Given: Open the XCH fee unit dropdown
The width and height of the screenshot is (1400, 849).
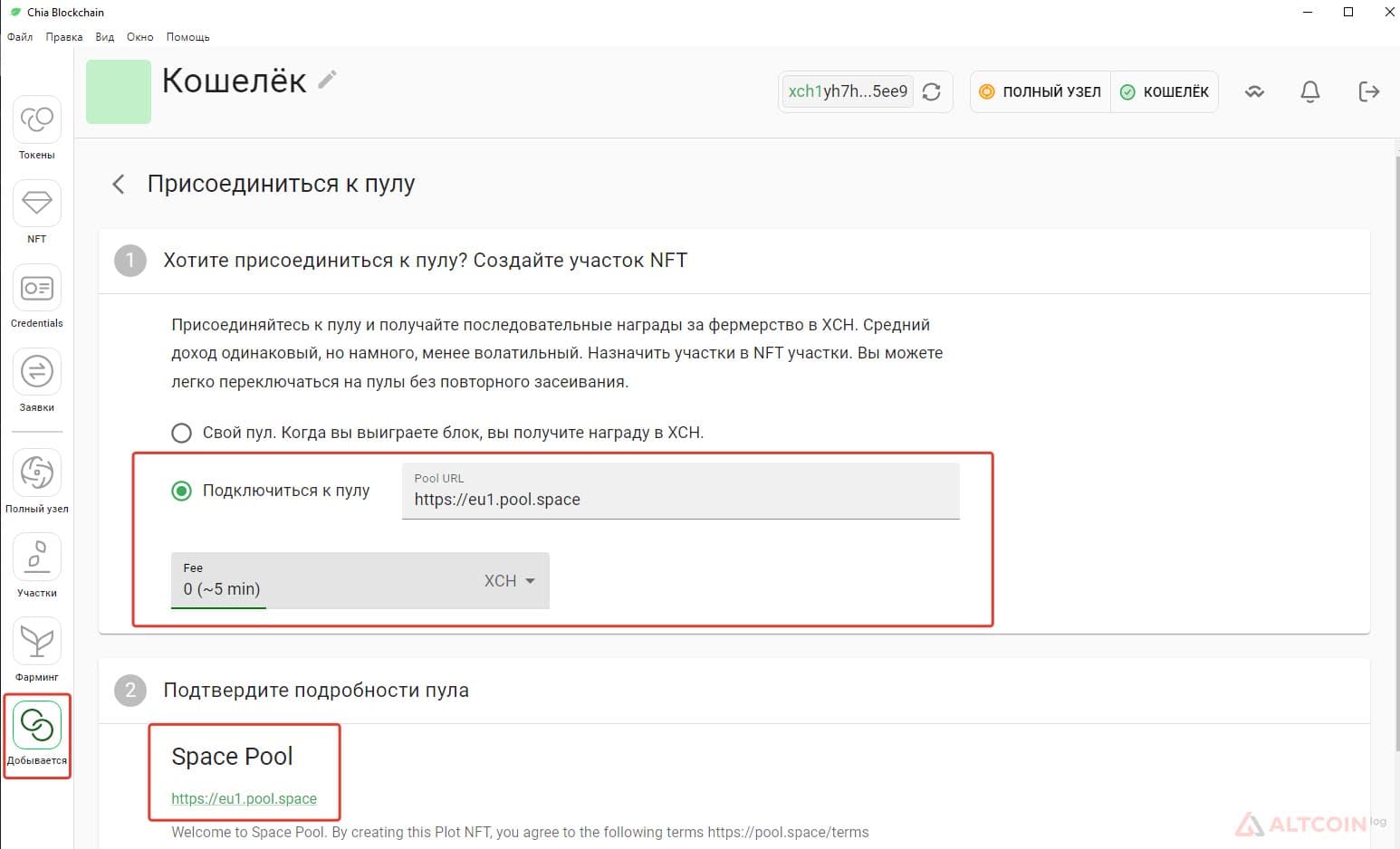Looking at the screenshot, I should 510,581.
